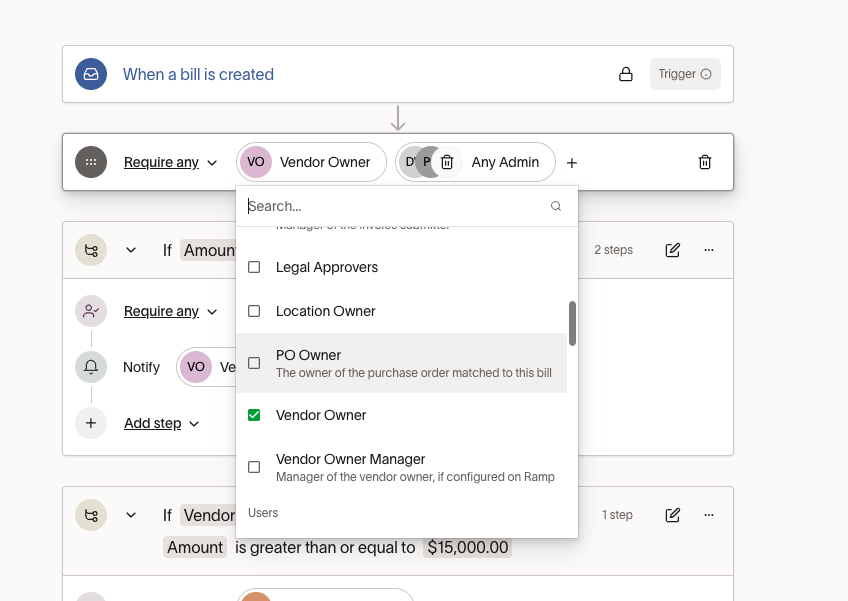Collapse the If Amount condition chevron
The width and height of the screenshot is (848, 601).
(x=131, y=250)
